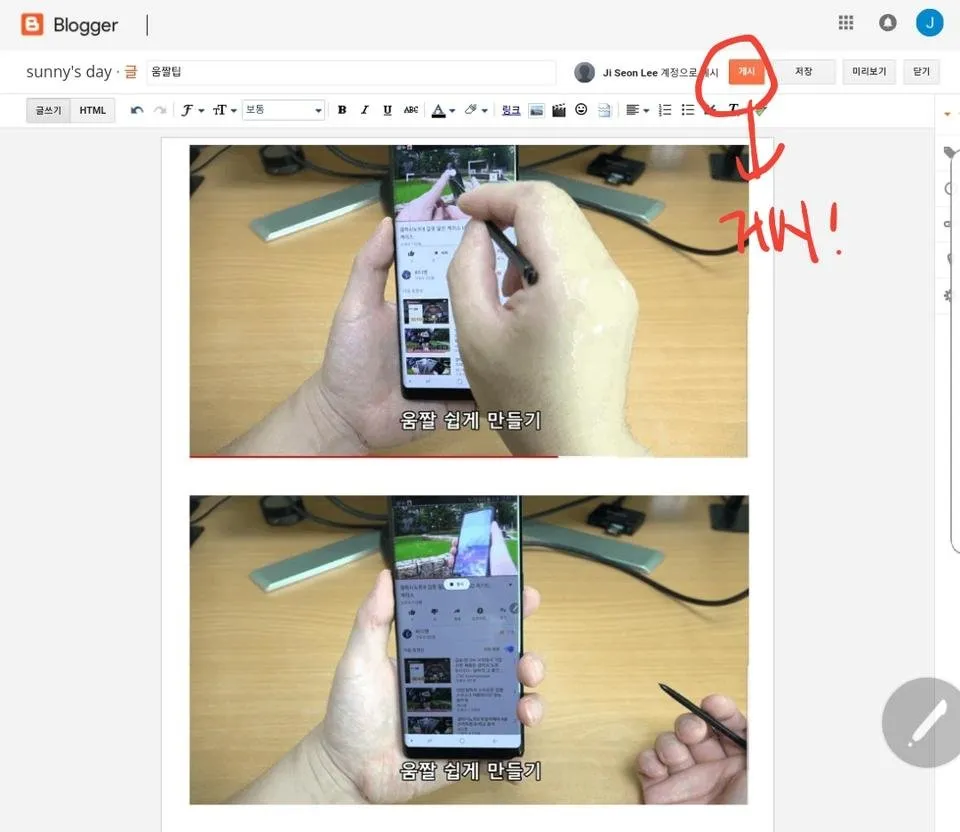The width and height of the screenshot is (960, 832).
Task: Toggle bold formatting
Action: pyautogui.click(x=342, y=110)
